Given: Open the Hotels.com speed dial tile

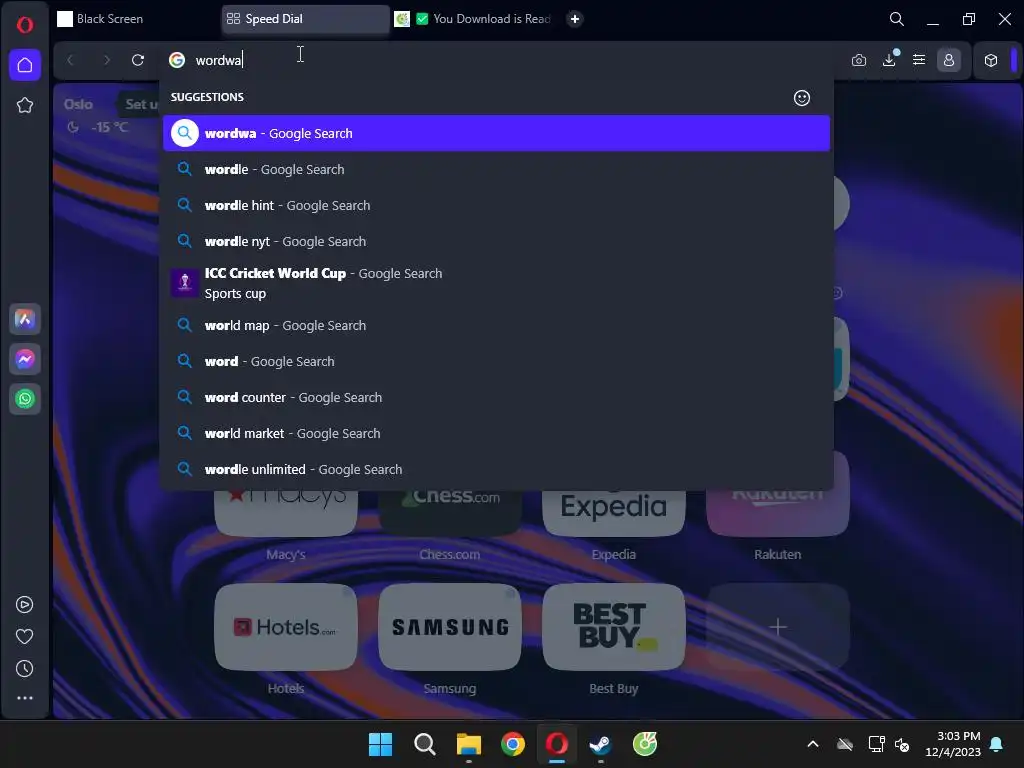Looking at the screenshot, I should point(285,627).
